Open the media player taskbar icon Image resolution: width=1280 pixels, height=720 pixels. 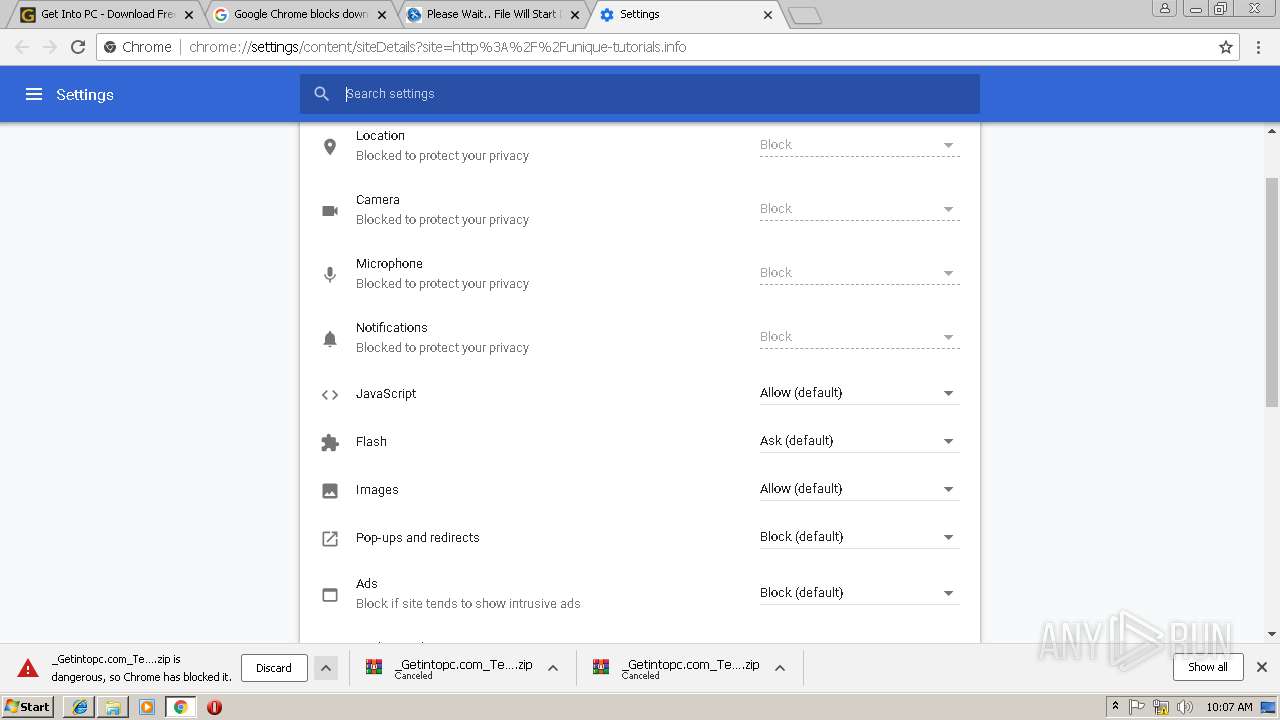tap(147, 707)
